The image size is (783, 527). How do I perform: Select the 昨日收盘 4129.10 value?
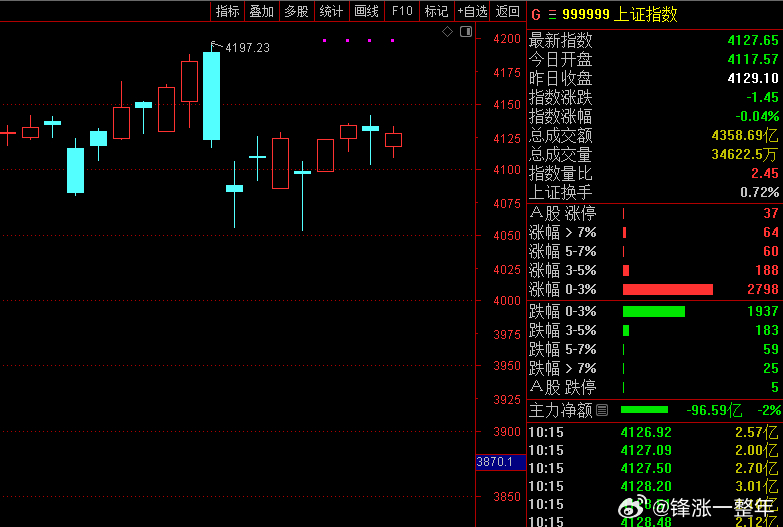pos(753,78)
